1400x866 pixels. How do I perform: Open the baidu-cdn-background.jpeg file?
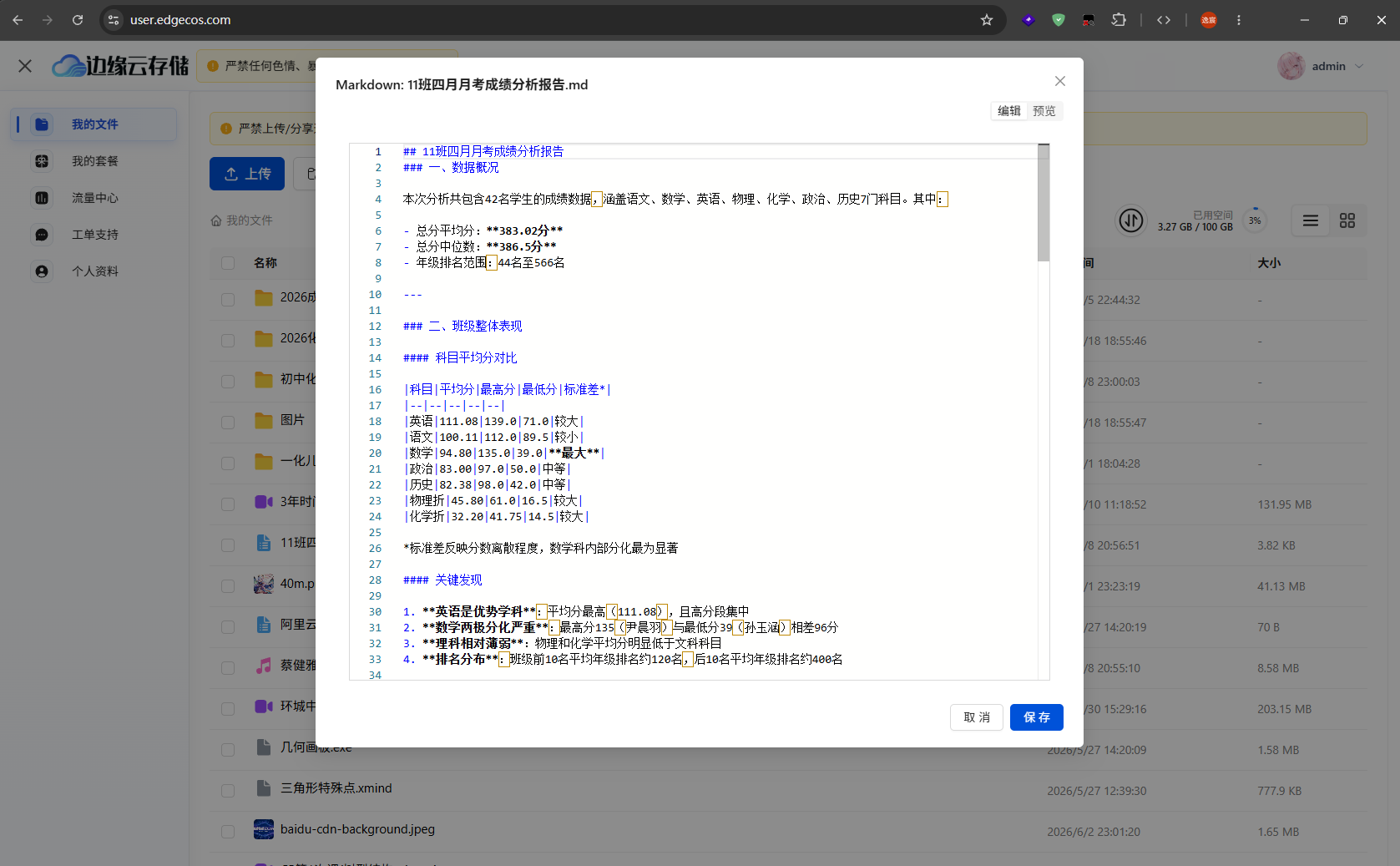pyautogui.click(x=357, y=829)
